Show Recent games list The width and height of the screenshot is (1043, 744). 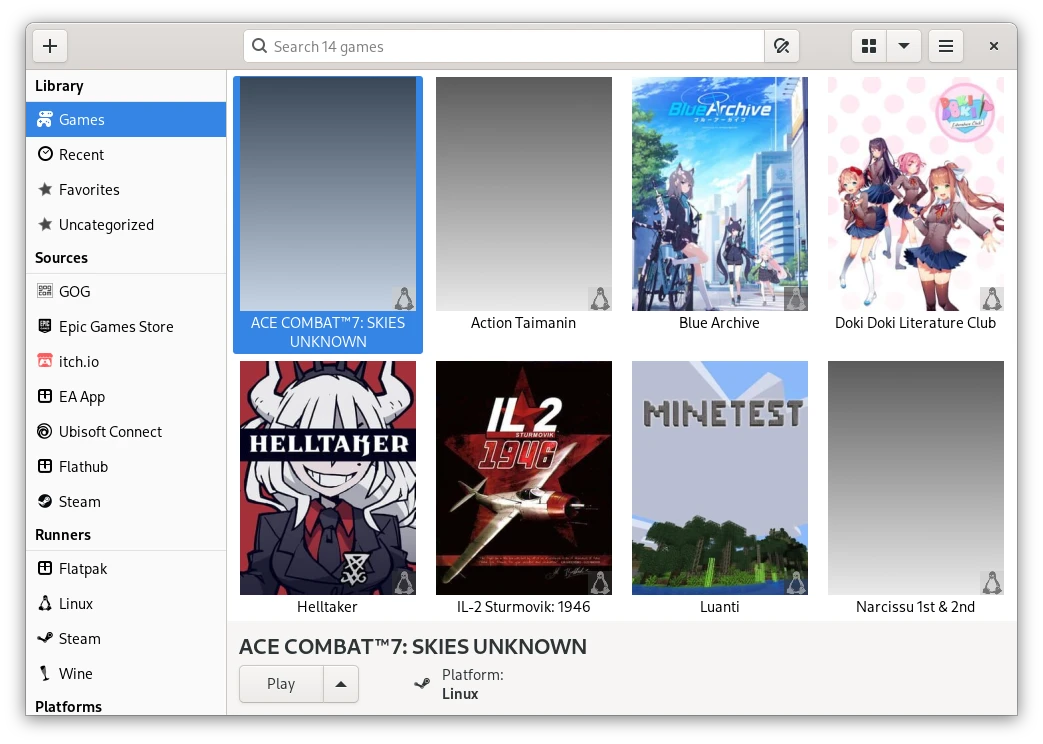81,155
